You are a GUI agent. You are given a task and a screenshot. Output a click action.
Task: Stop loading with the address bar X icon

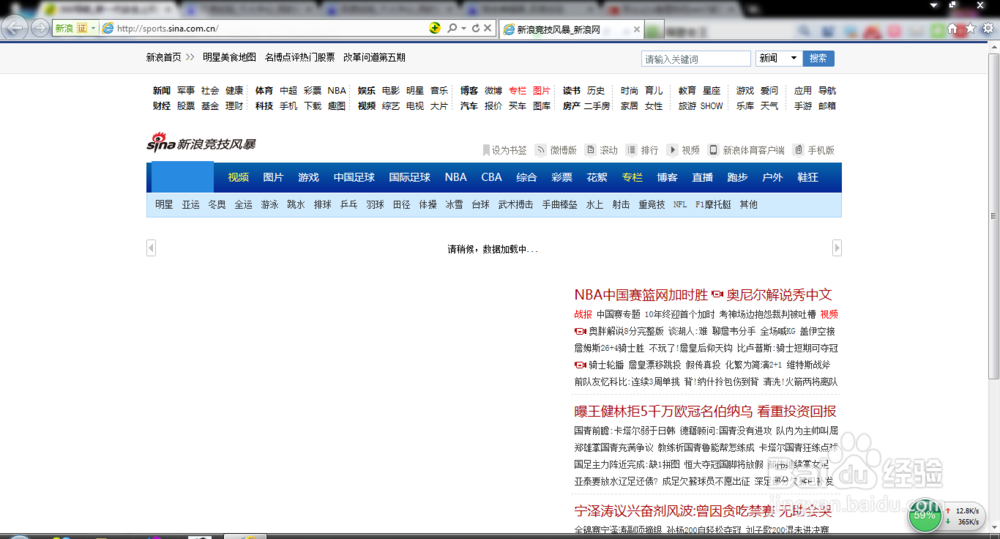point(487,28)
